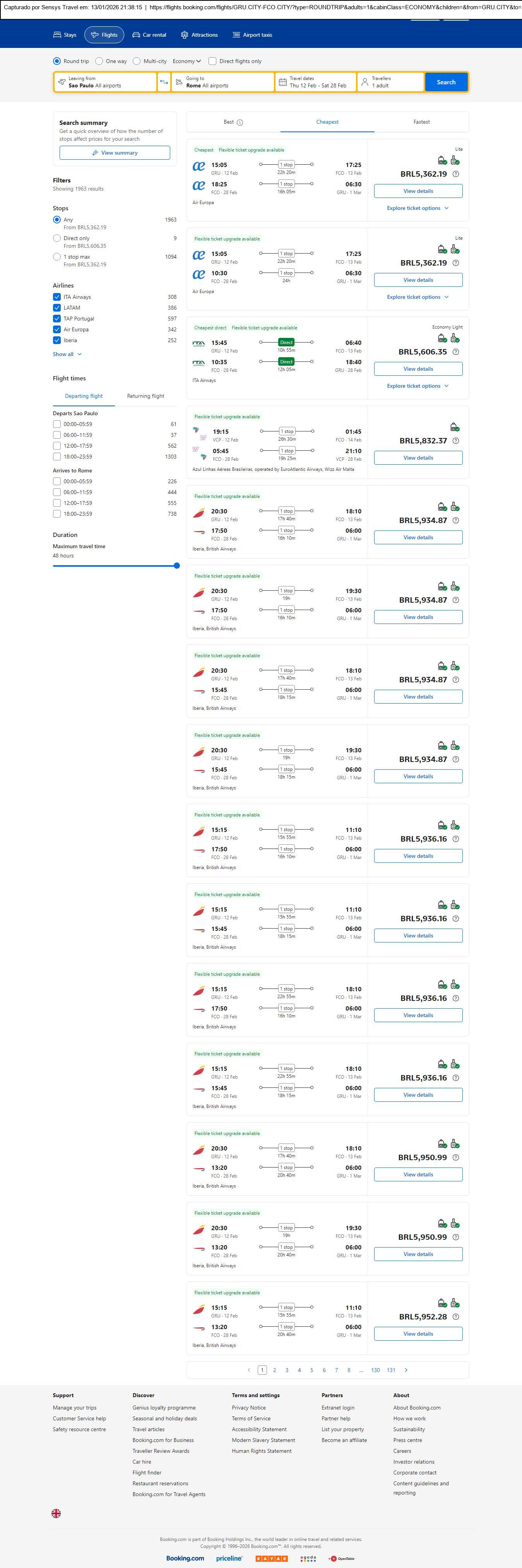Click the swap origin and destination arrows icon
The width and height of the screenshot is (522, 1568).
click(x=164, y=82)
